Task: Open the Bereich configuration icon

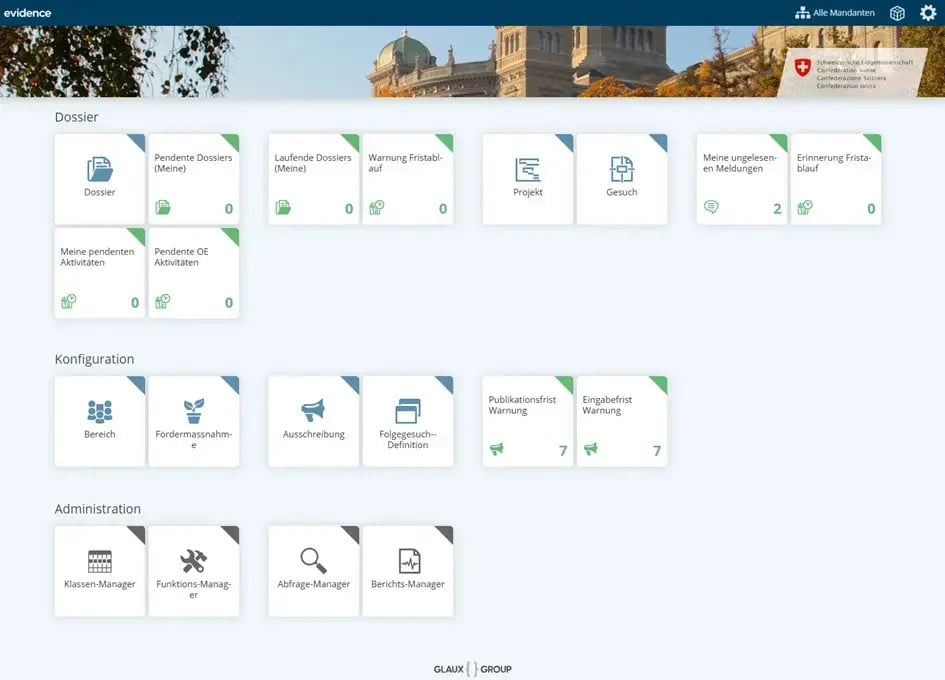Action: 99,411
